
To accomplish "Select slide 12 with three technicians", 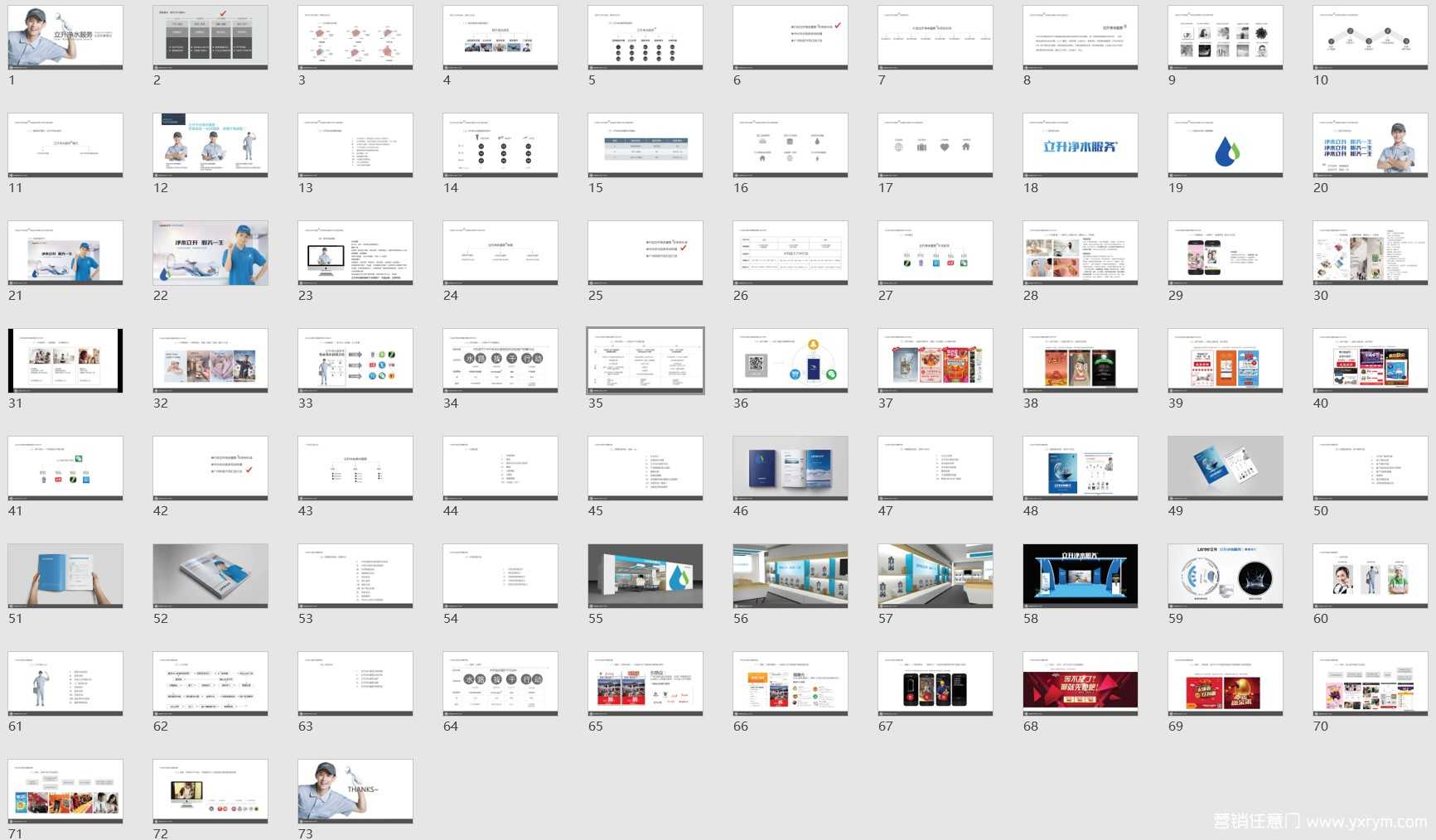I will point(210,145).
